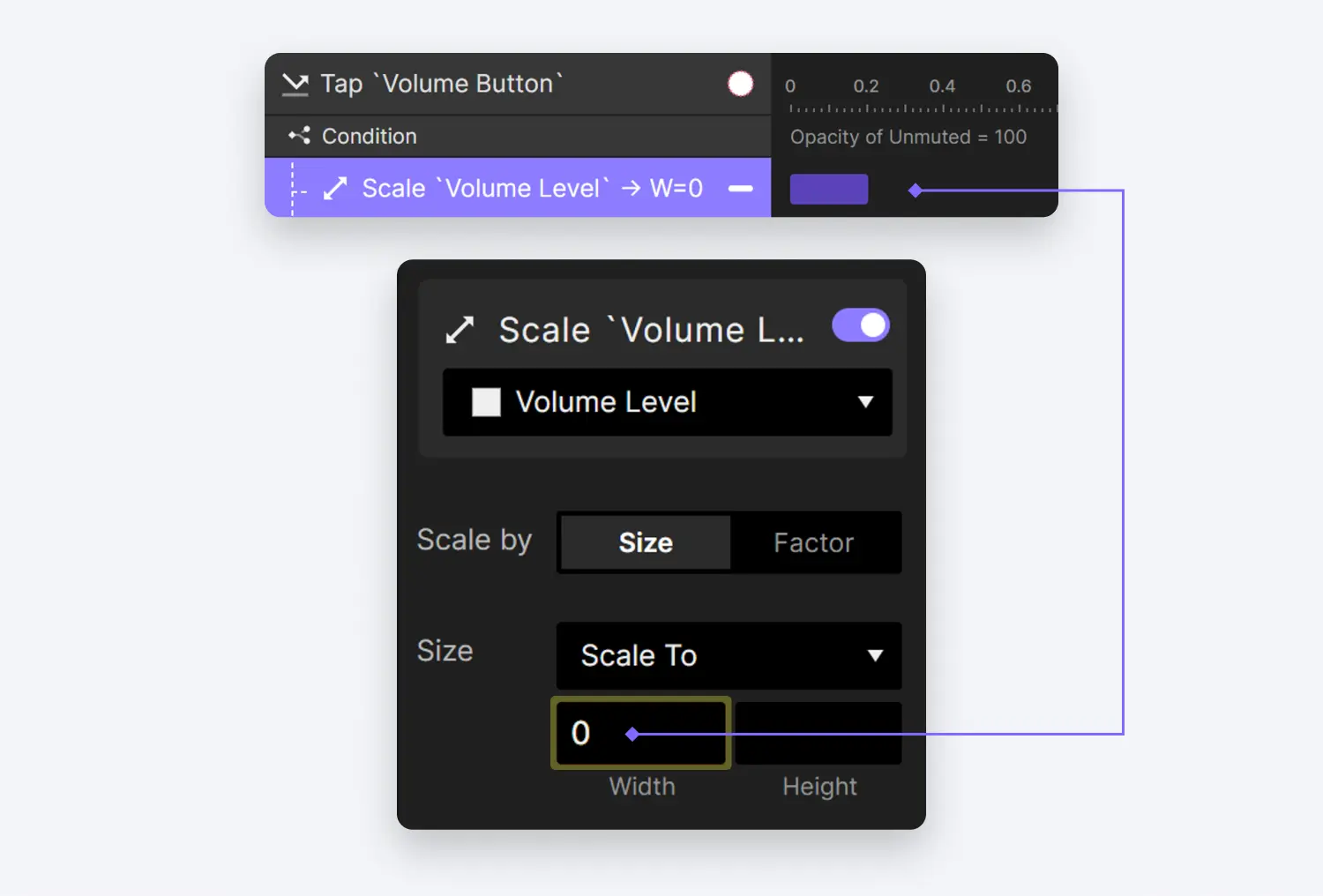Click the Scale `Volume Level` response row

point(518,188)
